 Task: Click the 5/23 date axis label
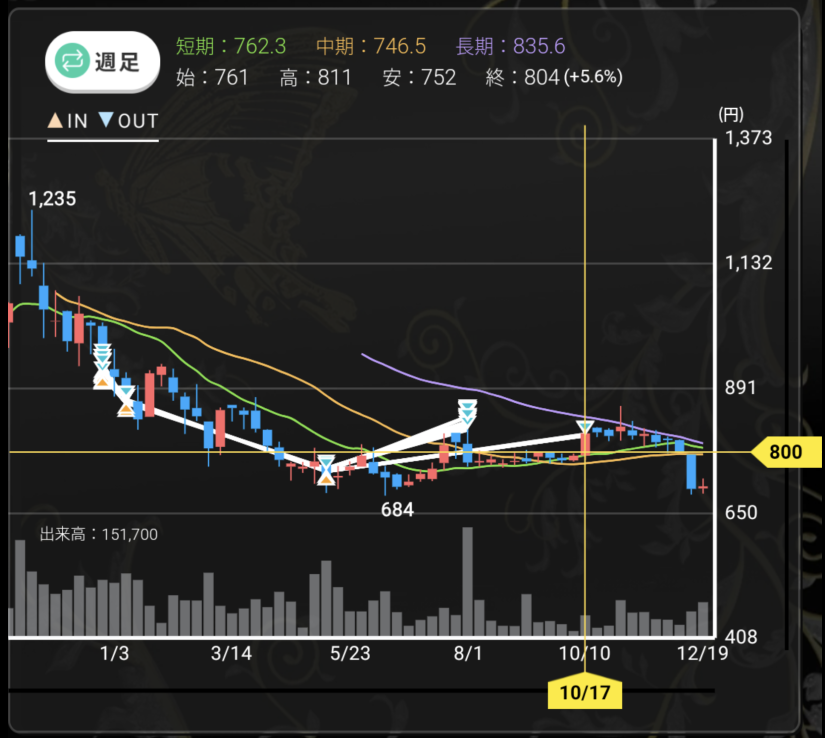pos(350,653)
